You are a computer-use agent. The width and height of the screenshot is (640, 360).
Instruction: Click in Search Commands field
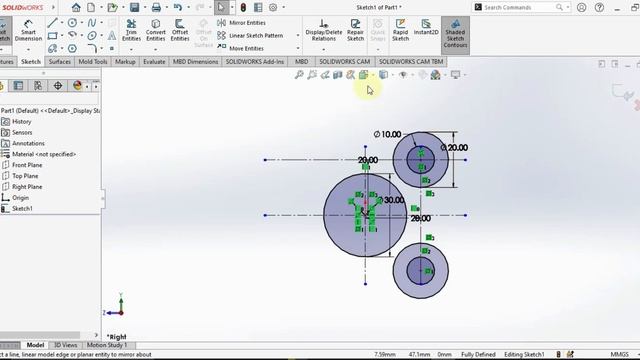point(518,7)
